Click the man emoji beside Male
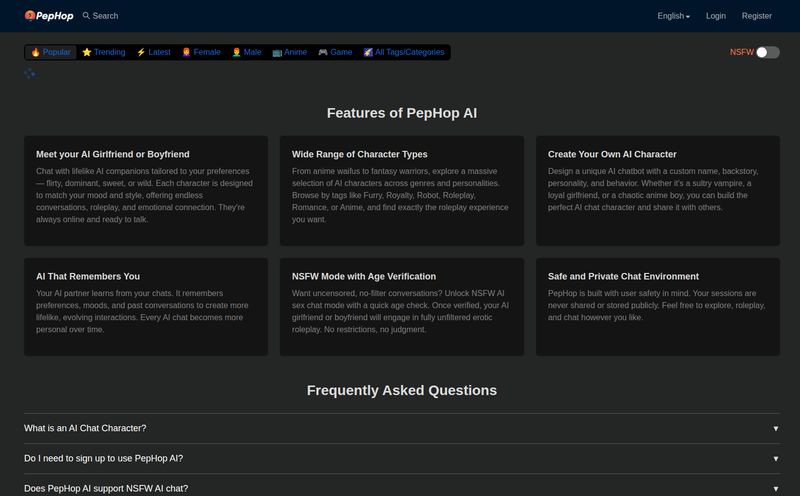Viewport: 800px width, 496px height. point(236,52)
